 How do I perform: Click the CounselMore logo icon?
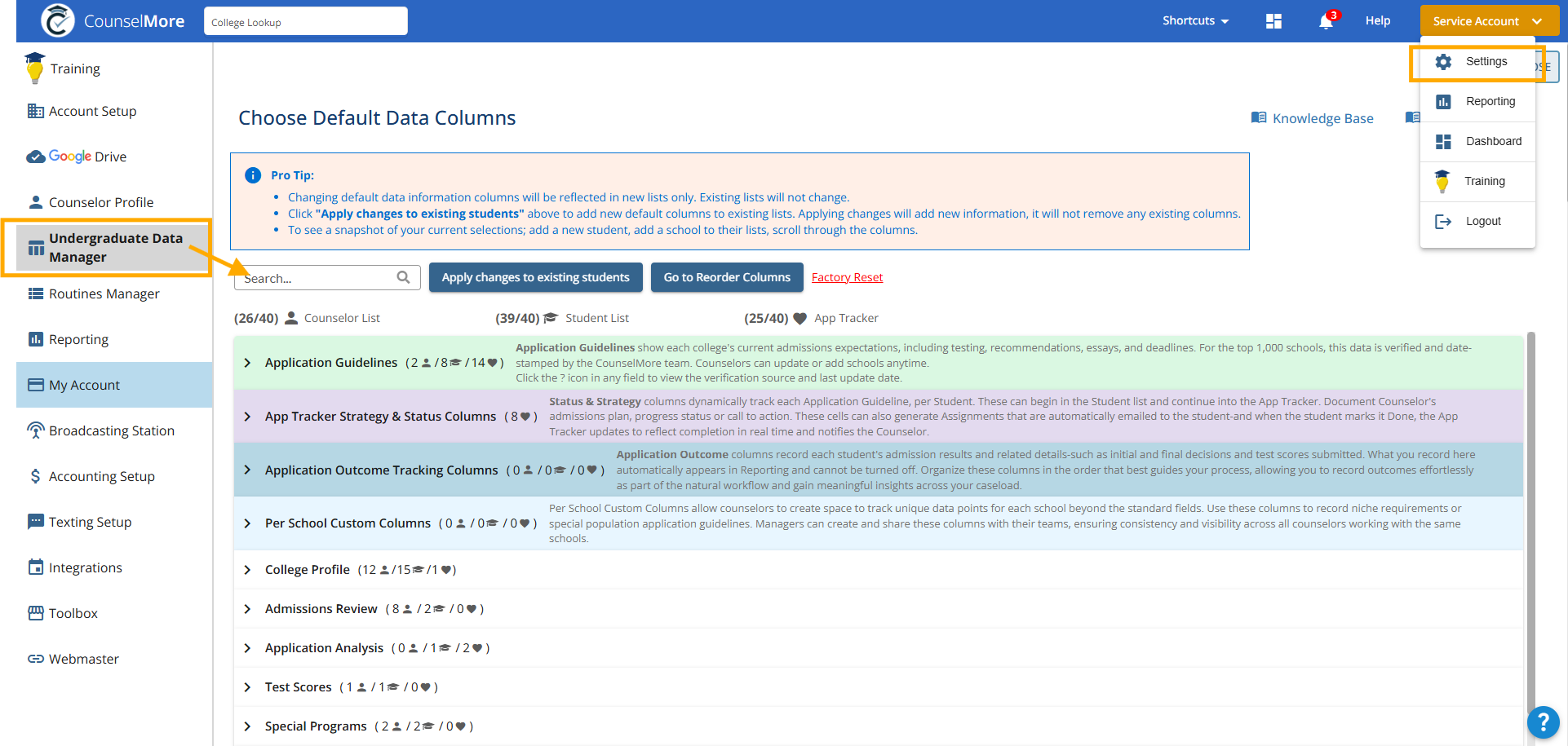coord(58,20)
